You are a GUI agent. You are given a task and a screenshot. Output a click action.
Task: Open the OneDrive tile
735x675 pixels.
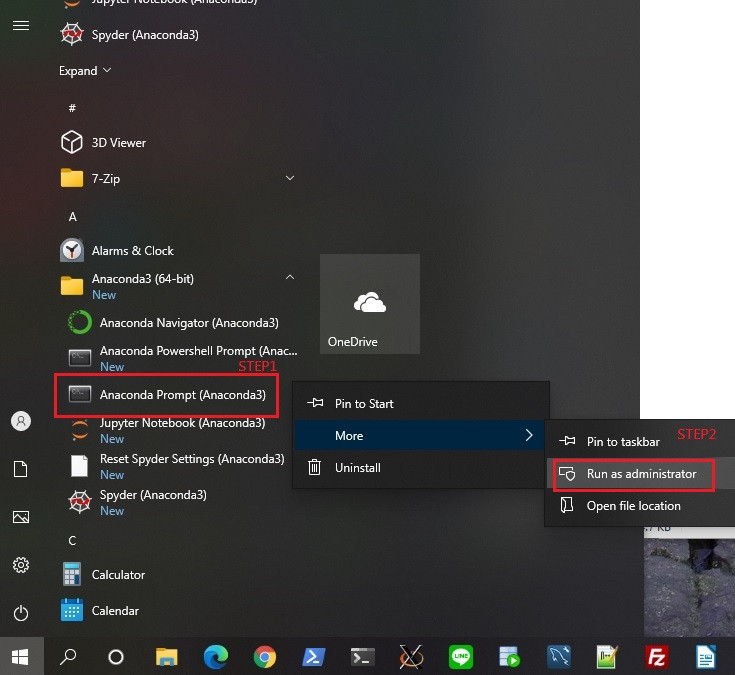[370, 304]
